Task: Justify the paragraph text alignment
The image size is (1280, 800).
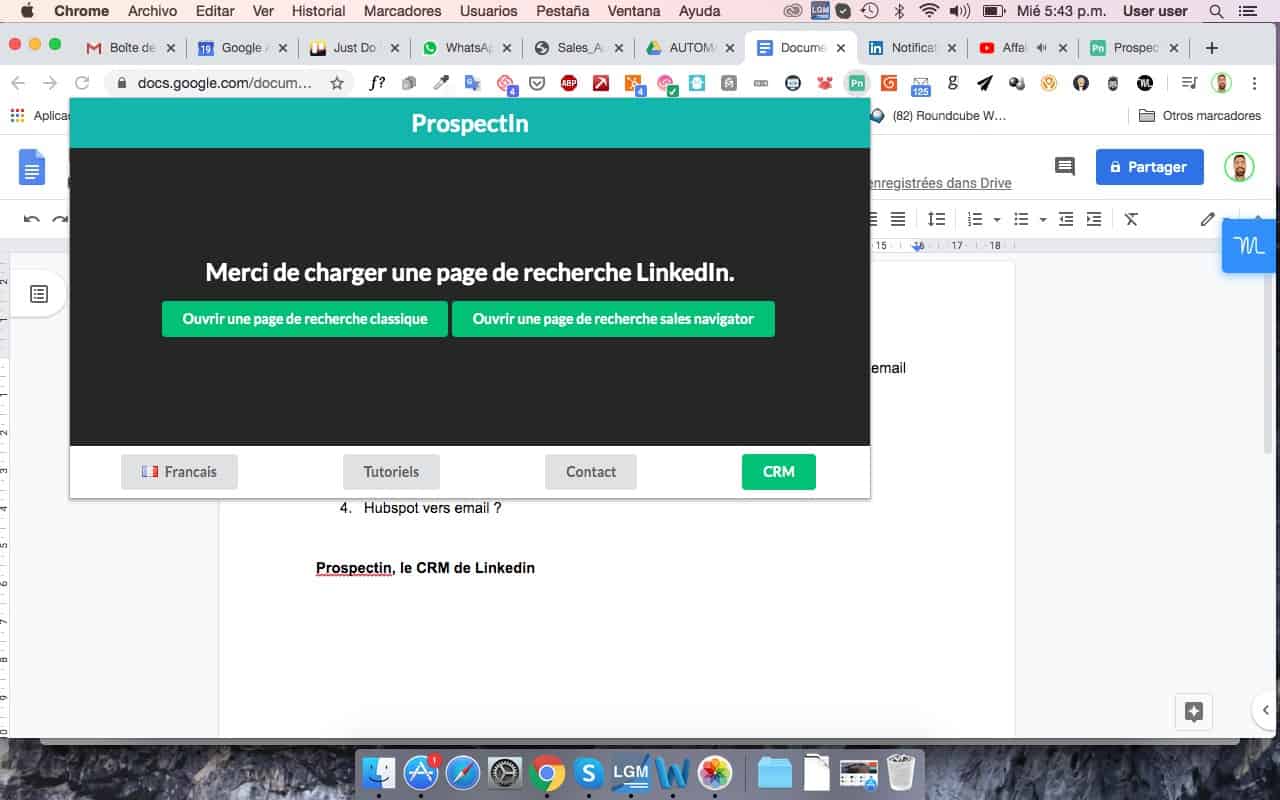Action: click(898, 219)
